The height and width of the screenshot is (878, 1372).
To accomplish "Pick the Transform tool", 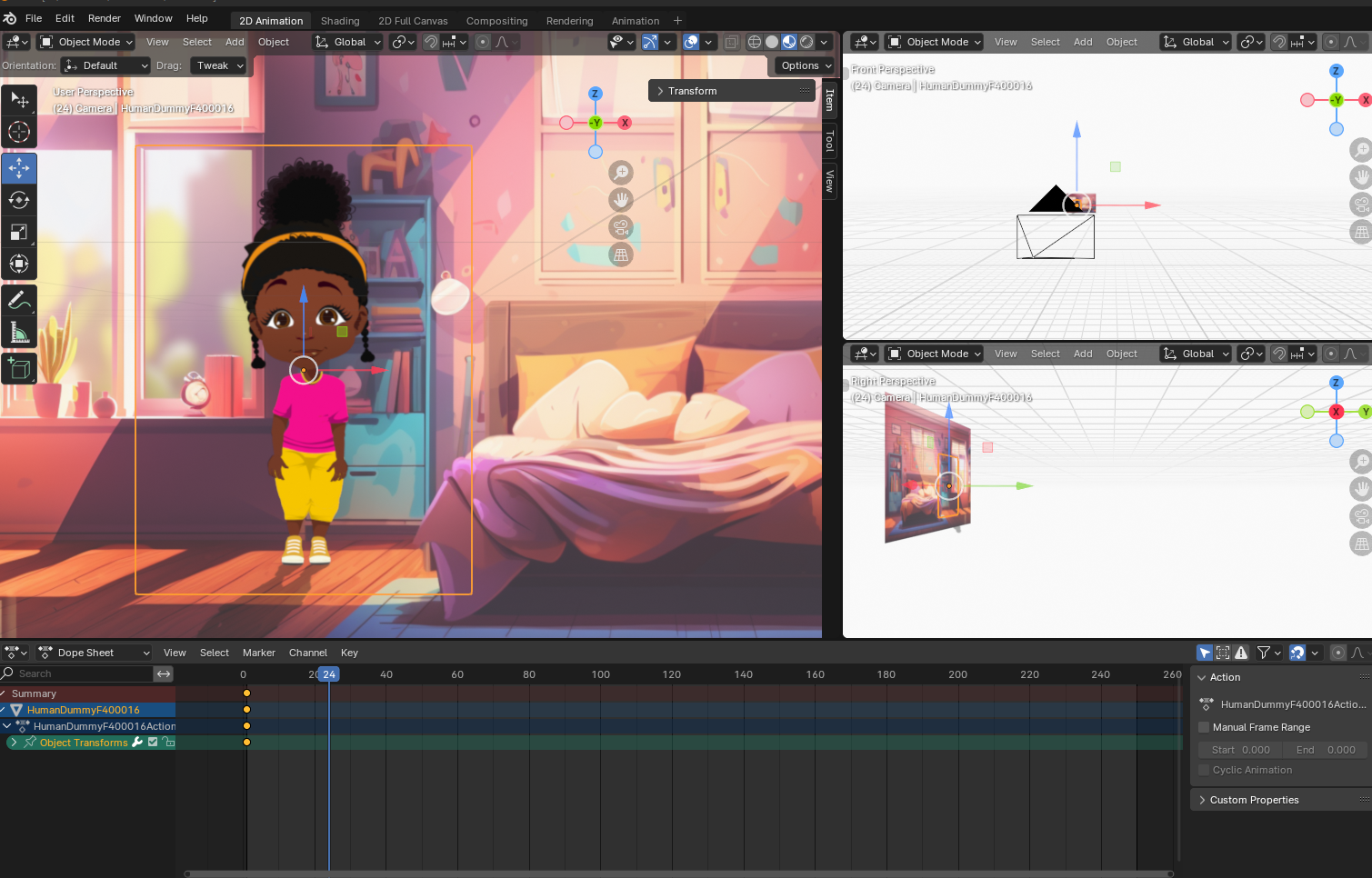I will tap(19, 264).
